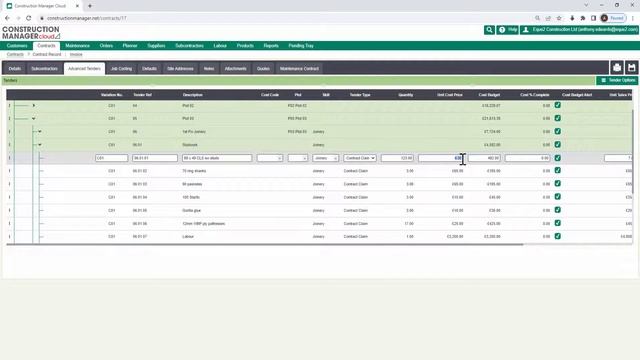
Task: Switch to the Quotes tab
Action: point(263,69)
